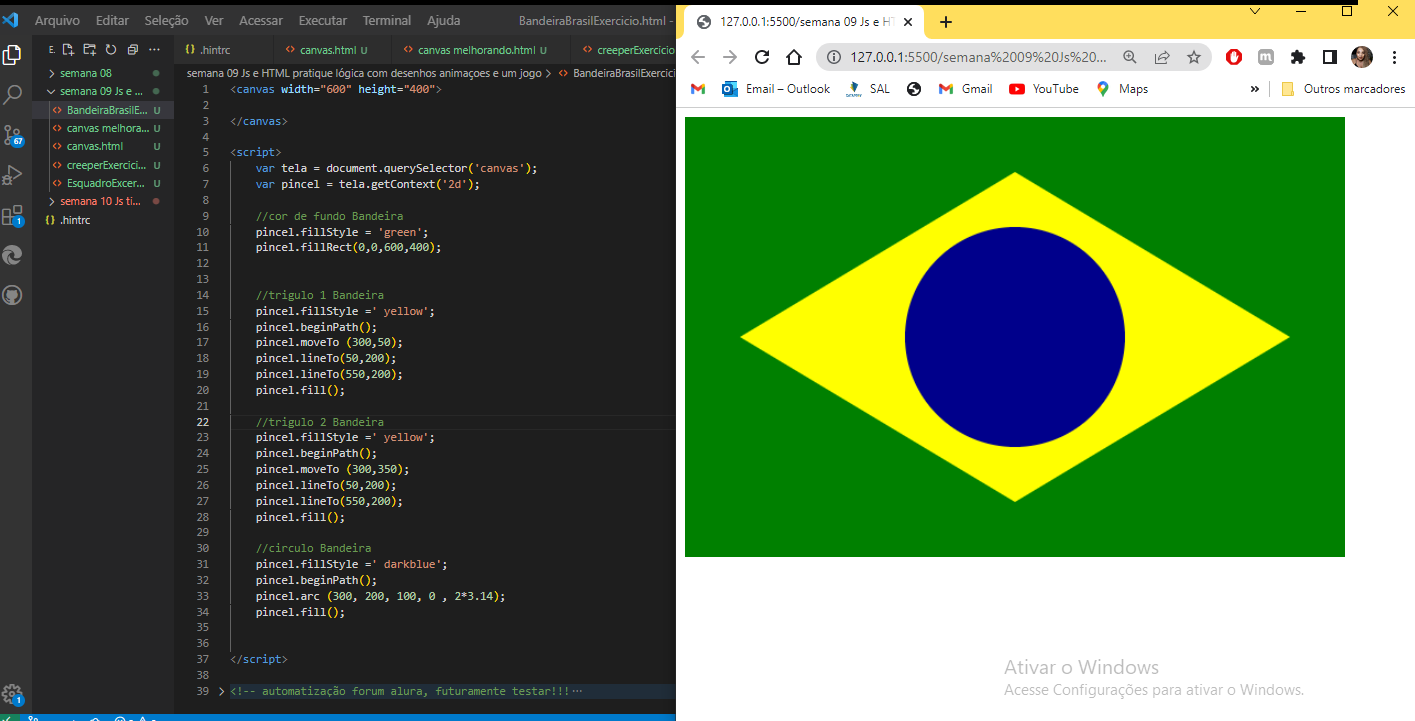Show hidden bookmarks via double chevron
The image size is (1415, 721).
(1255, 89)
